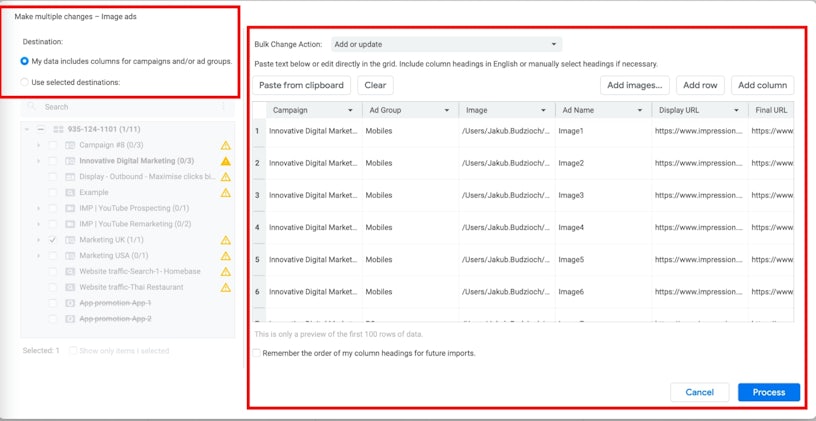Click campaign type icon for IMP YouTube Prospecting

pos(70,208)
